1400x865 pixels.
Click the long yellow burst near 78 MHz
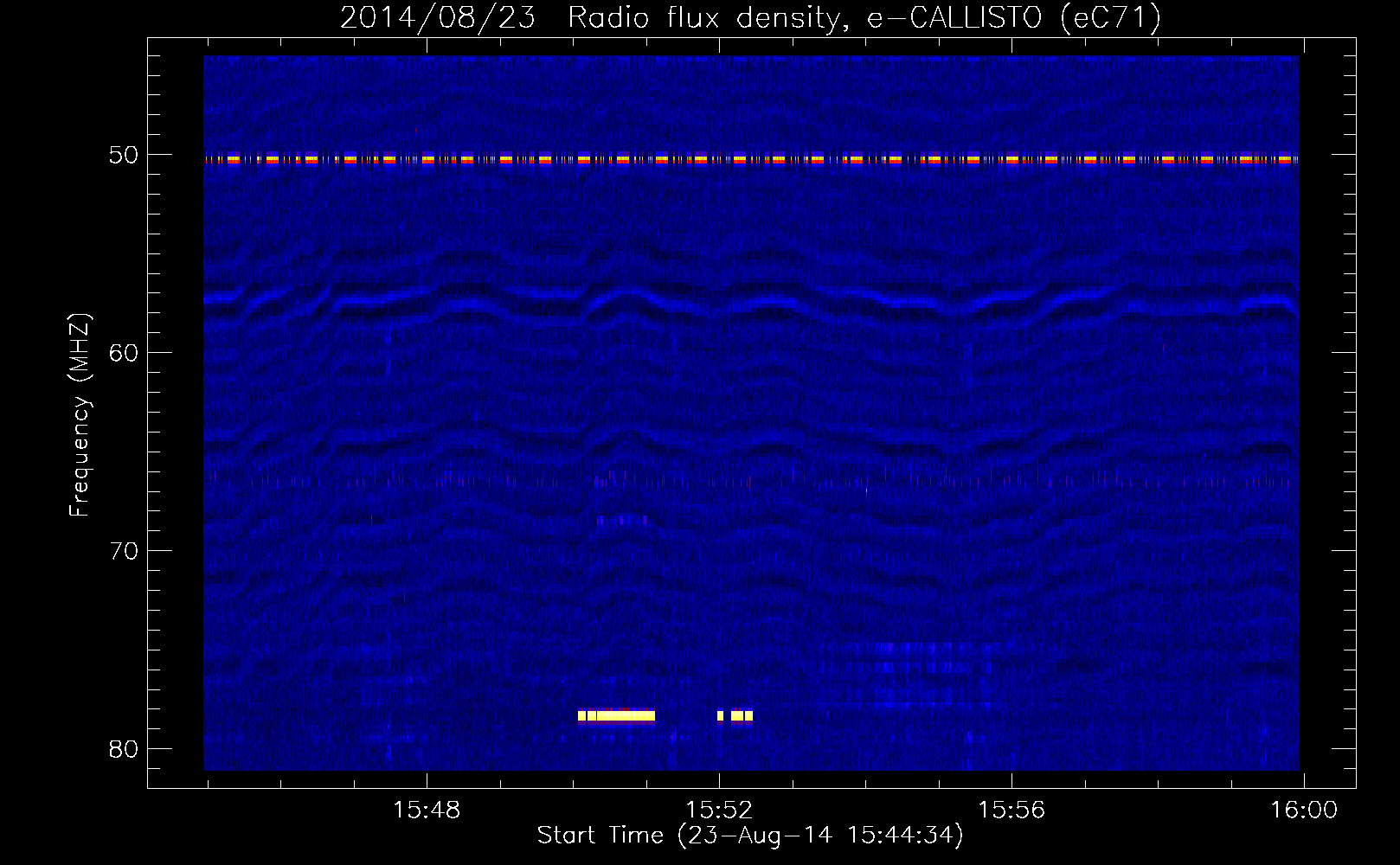[616, 715]
